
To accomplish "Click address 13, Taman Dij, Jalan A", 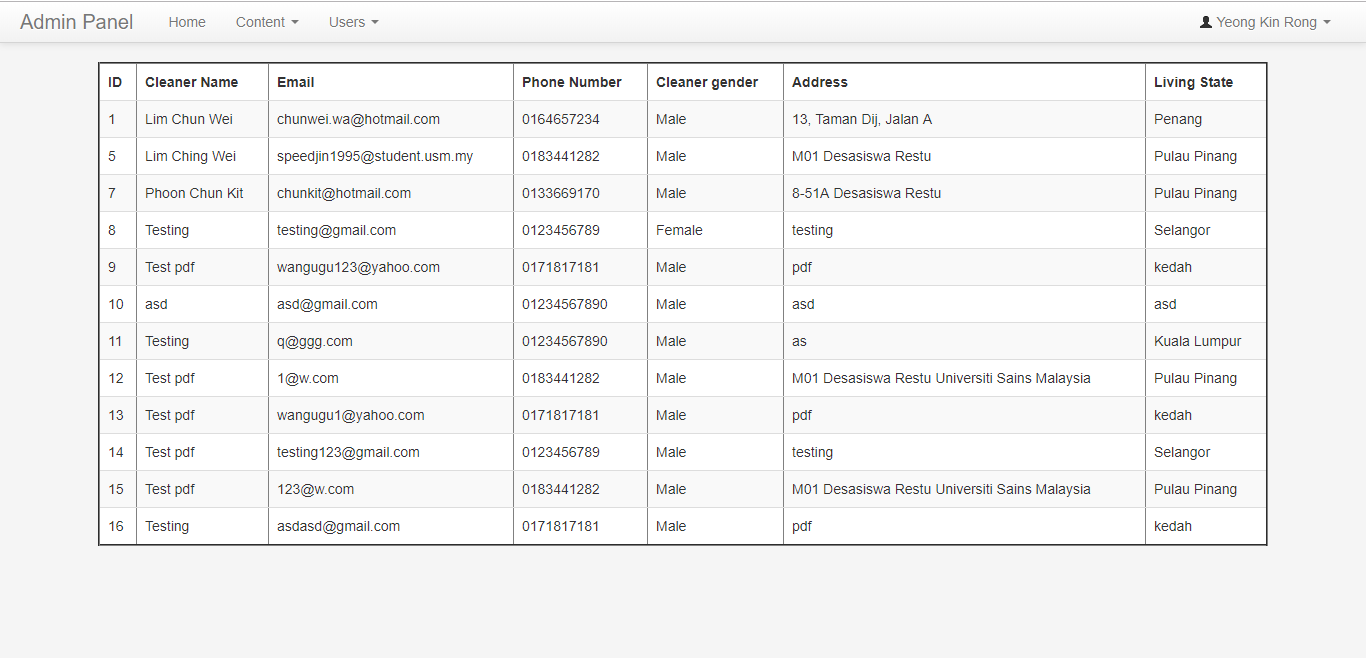I will (x=861, y=119).
